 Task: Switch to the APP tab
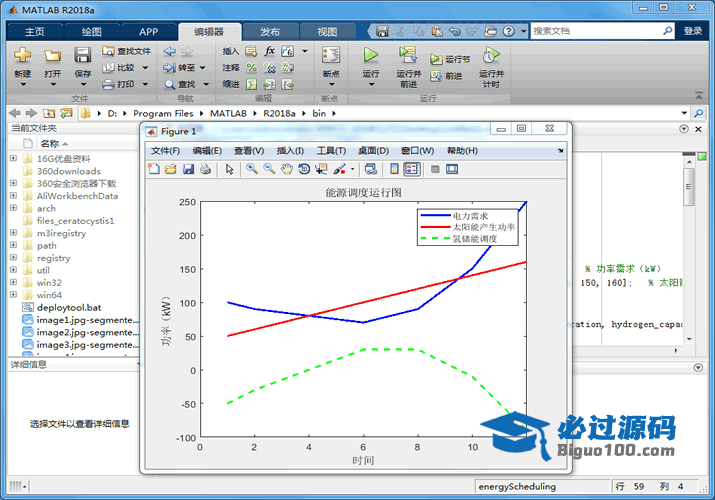coord(149,31)
